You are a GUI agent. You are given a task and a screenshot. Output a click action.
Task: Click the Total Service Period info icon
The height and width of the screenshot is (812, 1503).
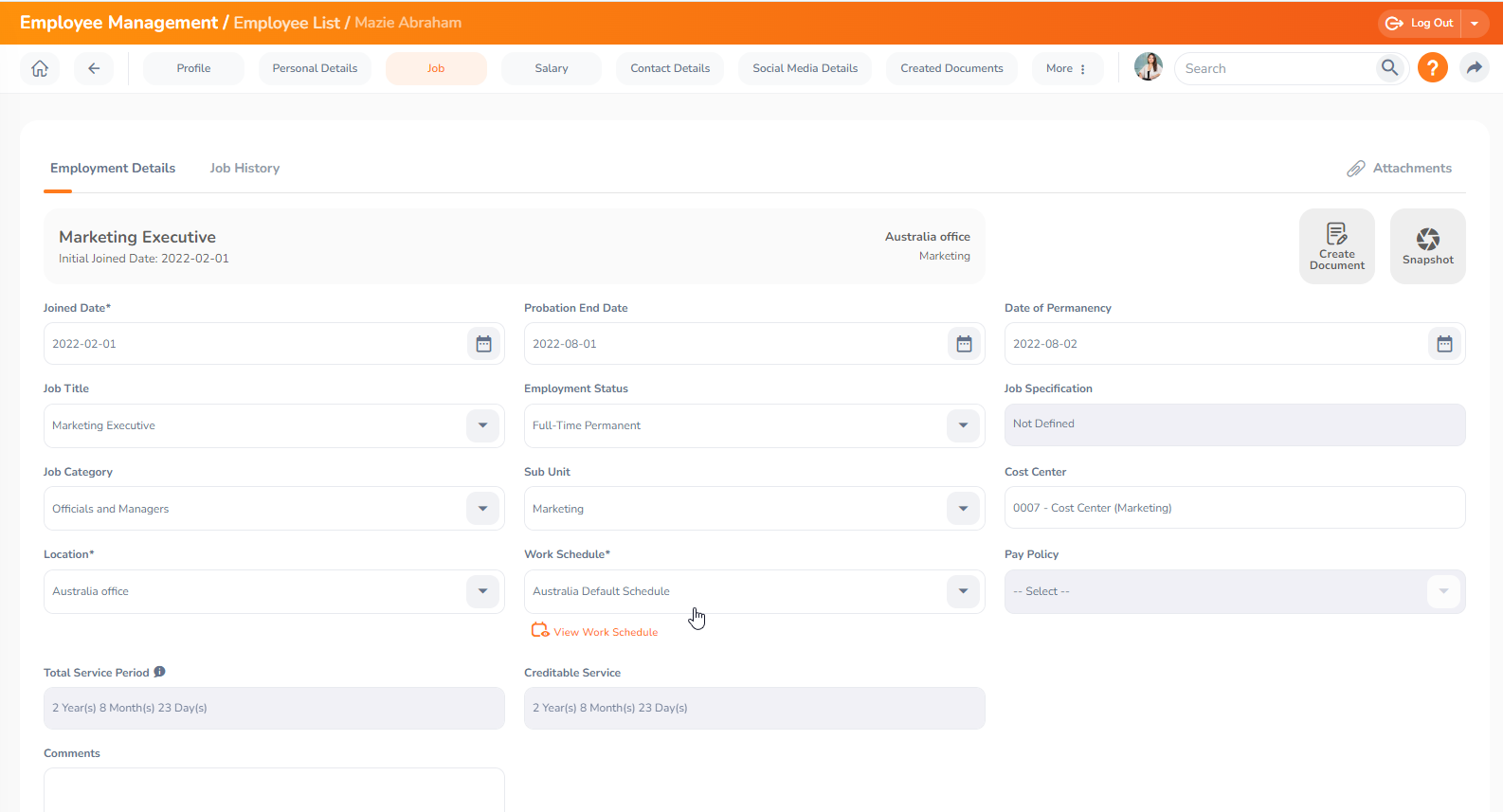point(159,672)
